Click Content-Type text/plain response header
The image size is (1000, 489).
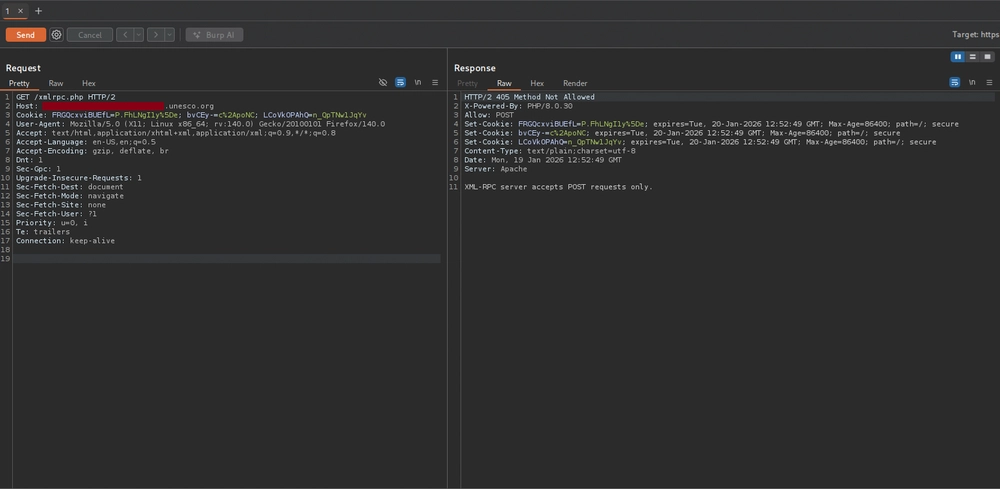pos(550,151)
